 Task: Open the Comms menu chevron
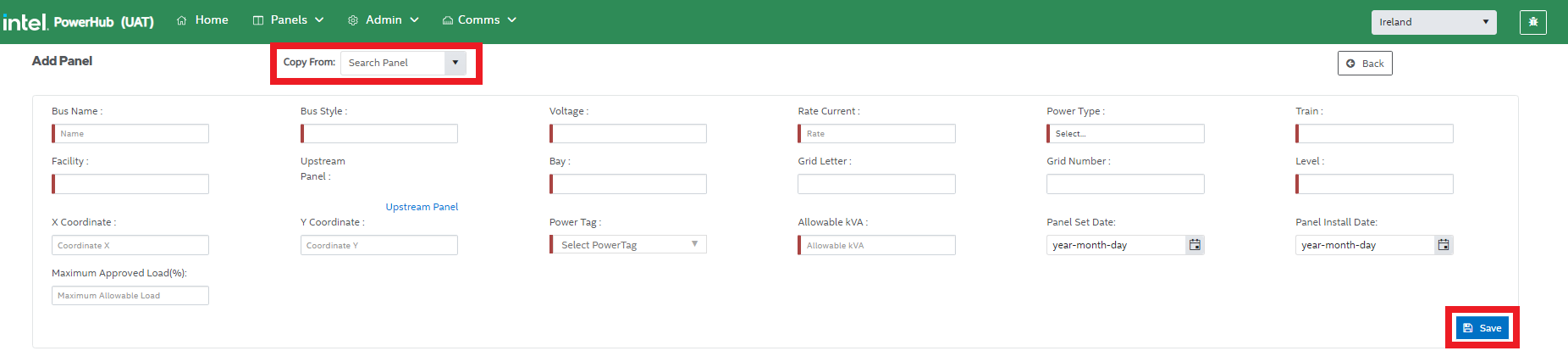click(512, 20)
